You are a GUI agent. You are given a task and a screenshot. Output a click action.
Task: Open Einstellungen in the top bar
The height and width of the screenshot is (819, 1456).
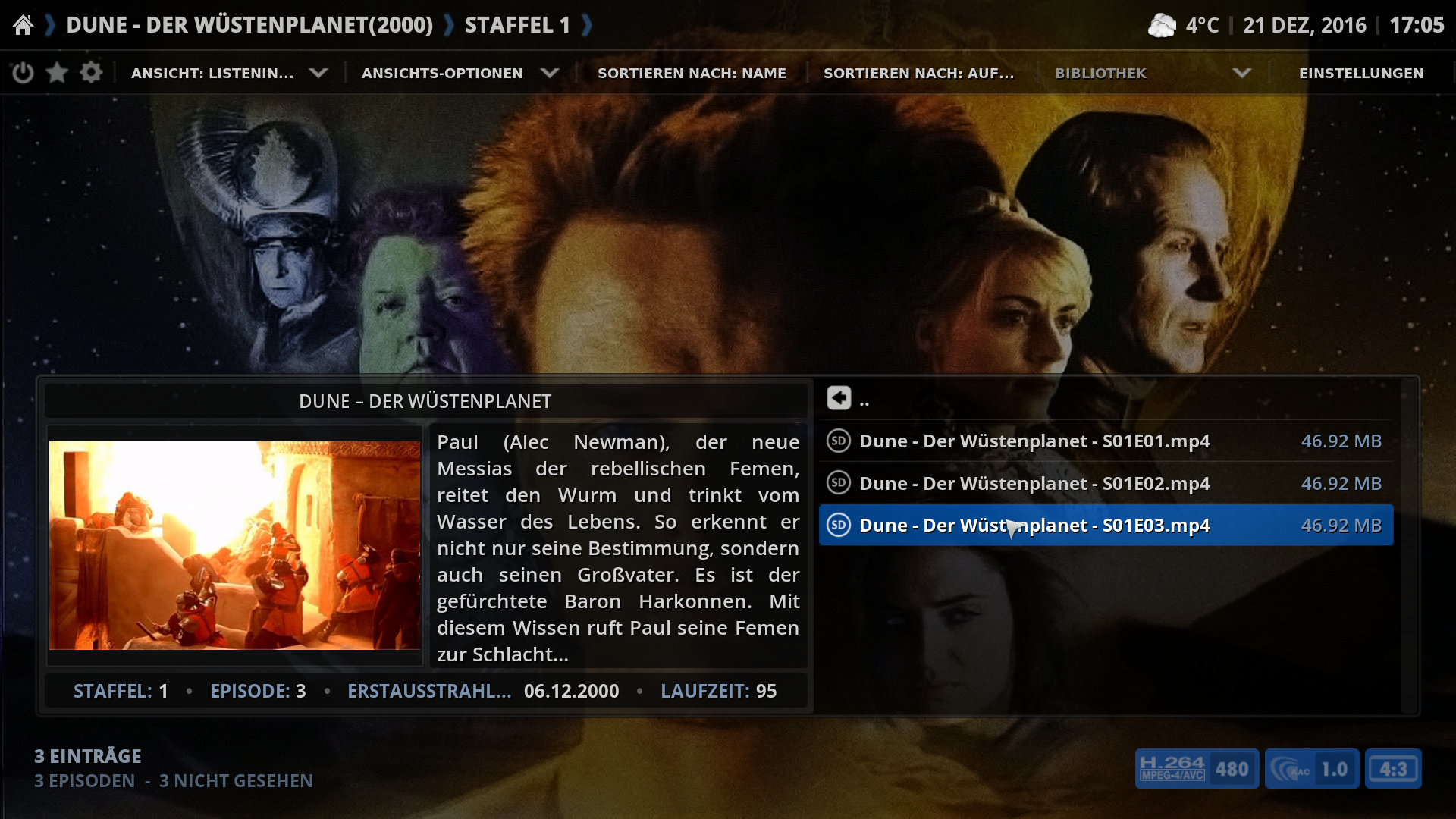coord(1361,74)
